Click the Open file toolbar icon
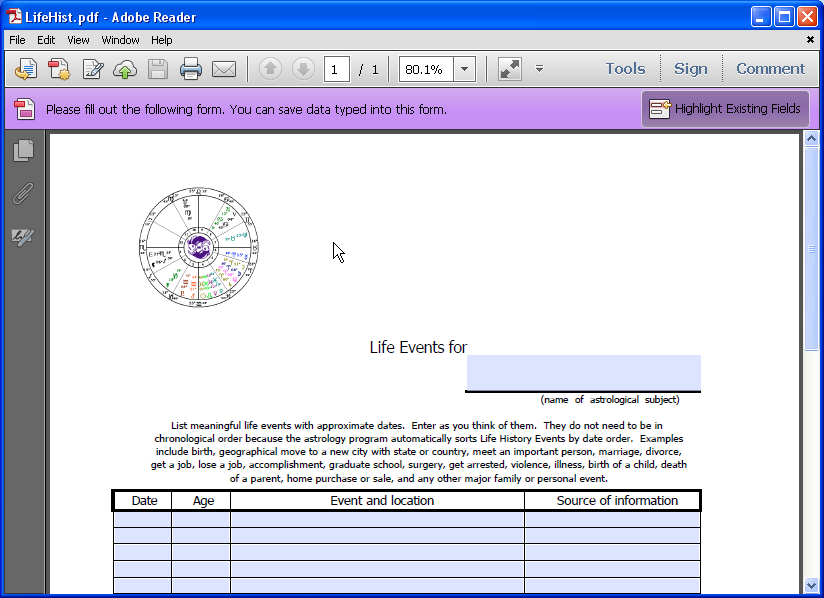The width and height of the screenshot is (824, 598). coord(26,69)
